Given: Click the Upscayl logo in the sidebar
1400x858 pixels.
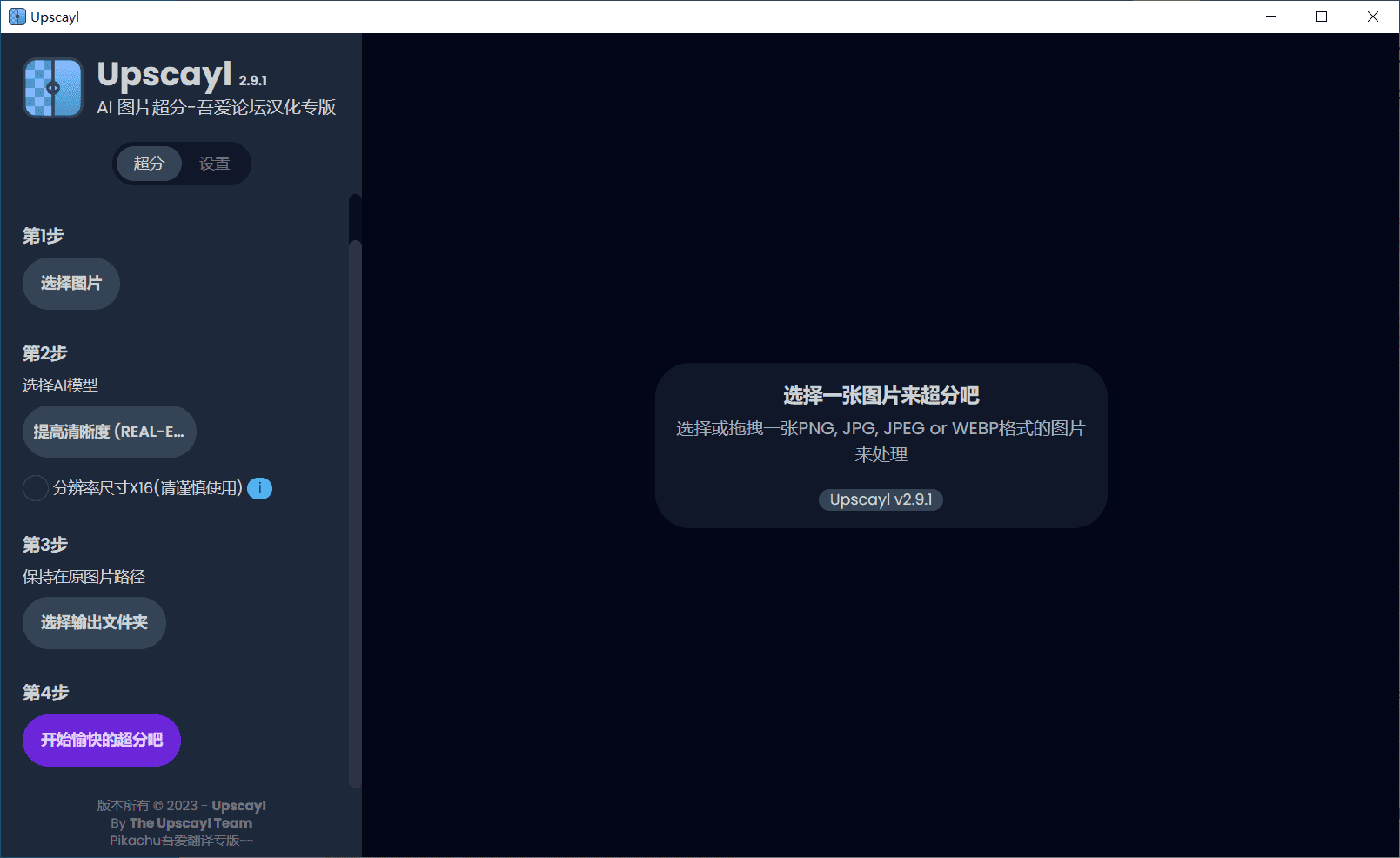Looking at the screenshot, I should click(x=52, y=88).
